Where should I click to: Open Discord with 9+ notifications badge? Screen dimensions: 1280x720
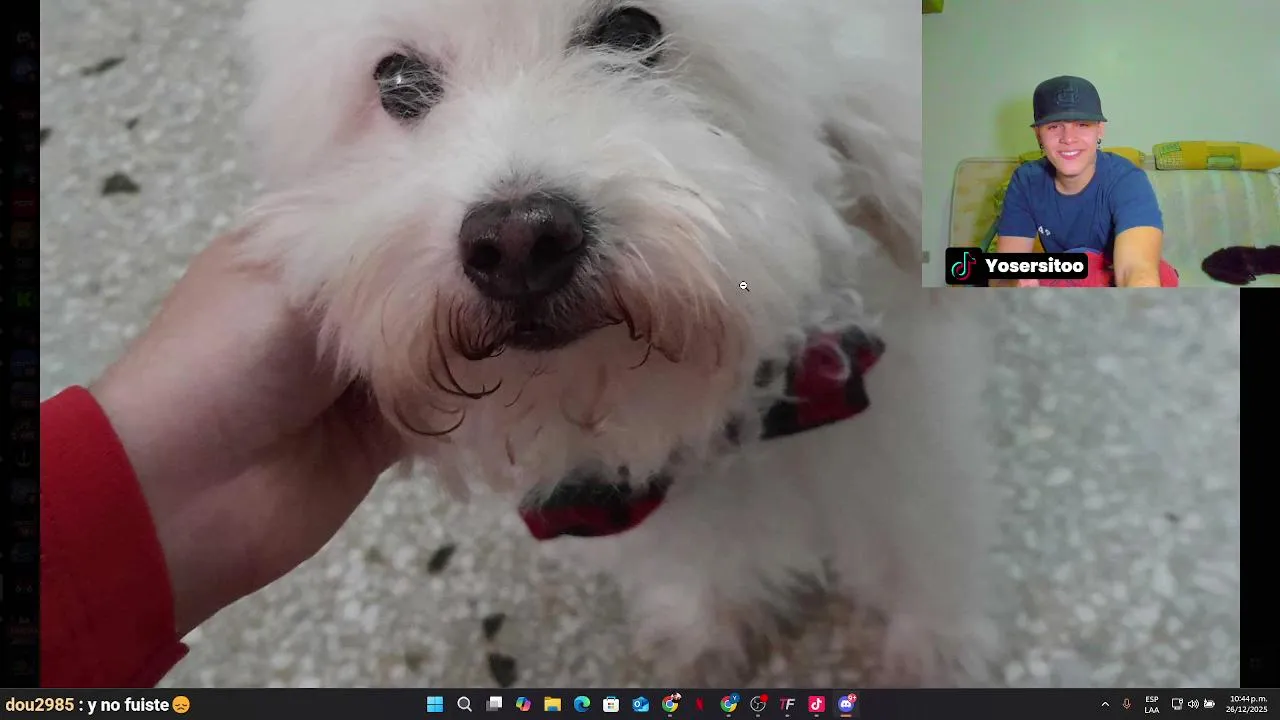tap(846, 704)
